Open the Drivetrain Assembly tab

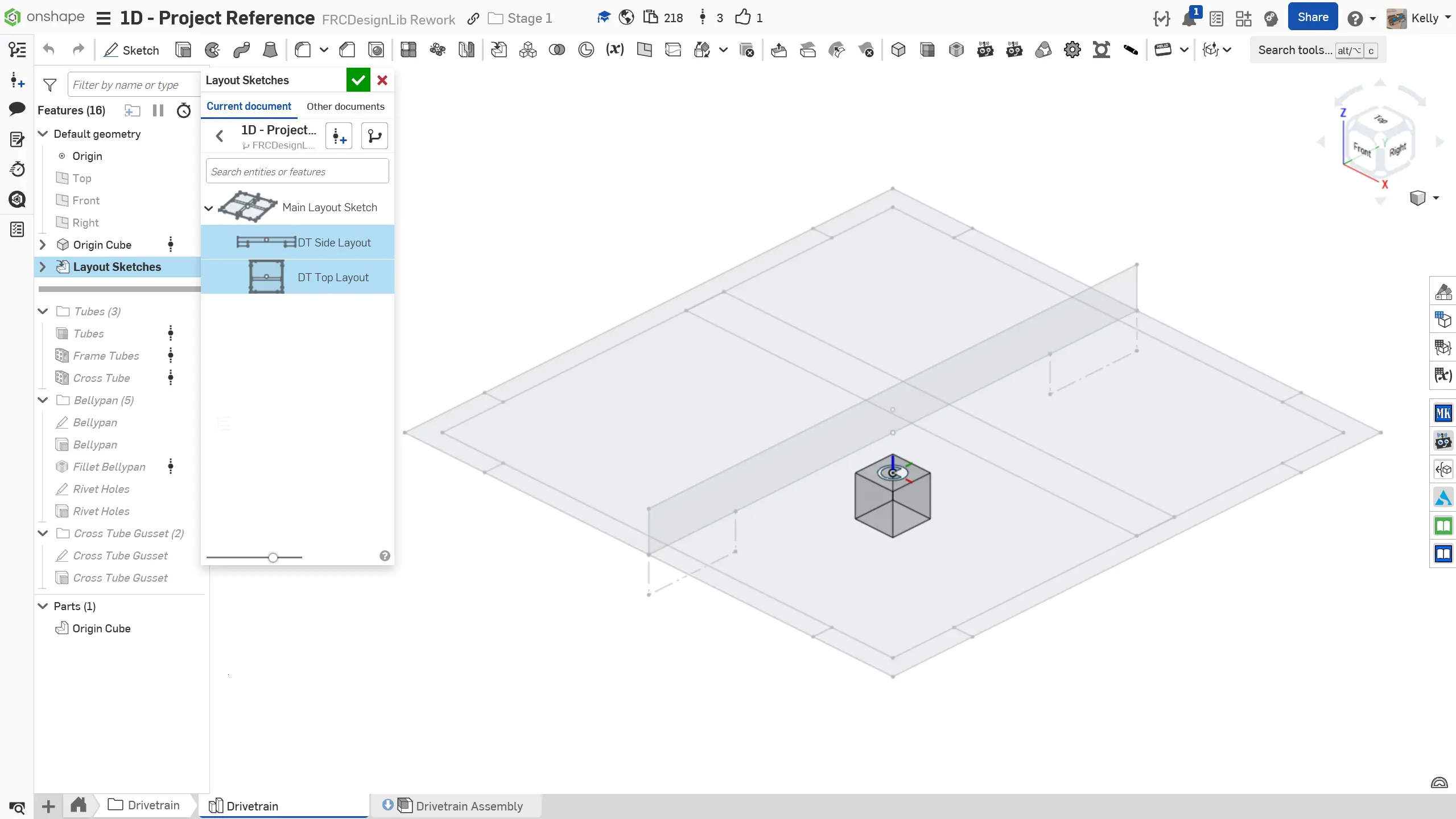point(468,806)
